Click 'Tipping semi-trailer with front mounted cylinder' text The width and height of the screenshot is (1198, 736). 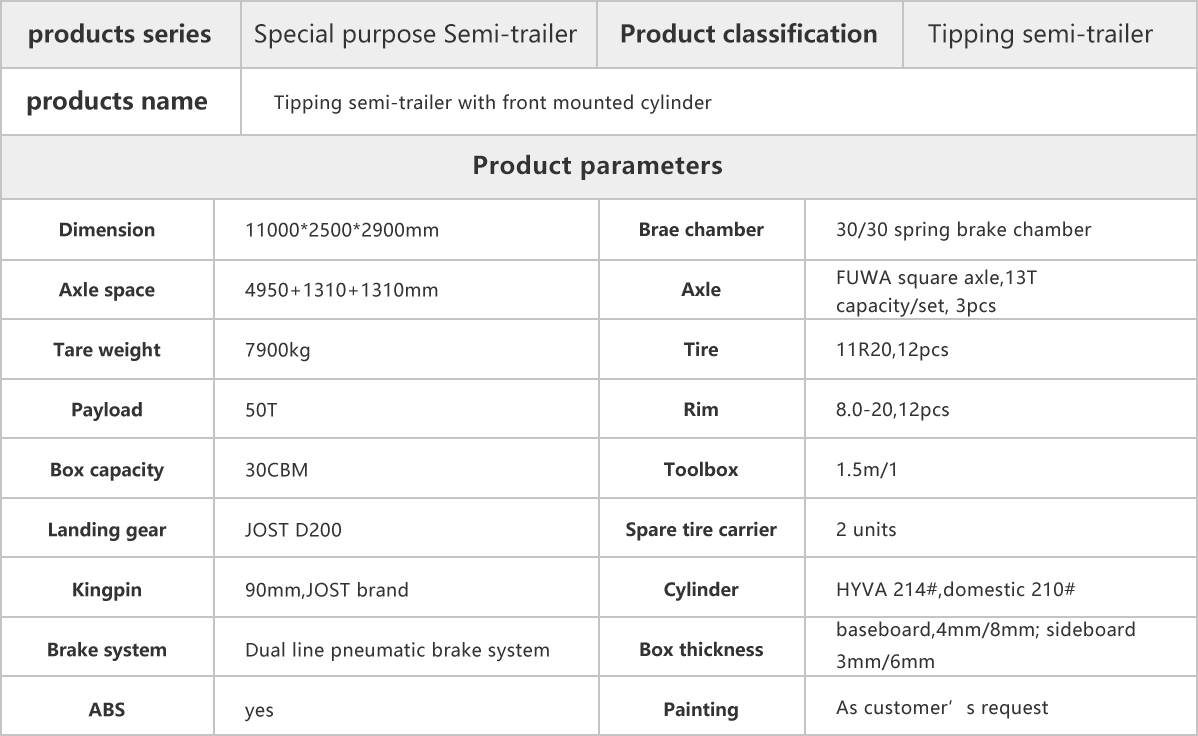[x=493, y=102]
